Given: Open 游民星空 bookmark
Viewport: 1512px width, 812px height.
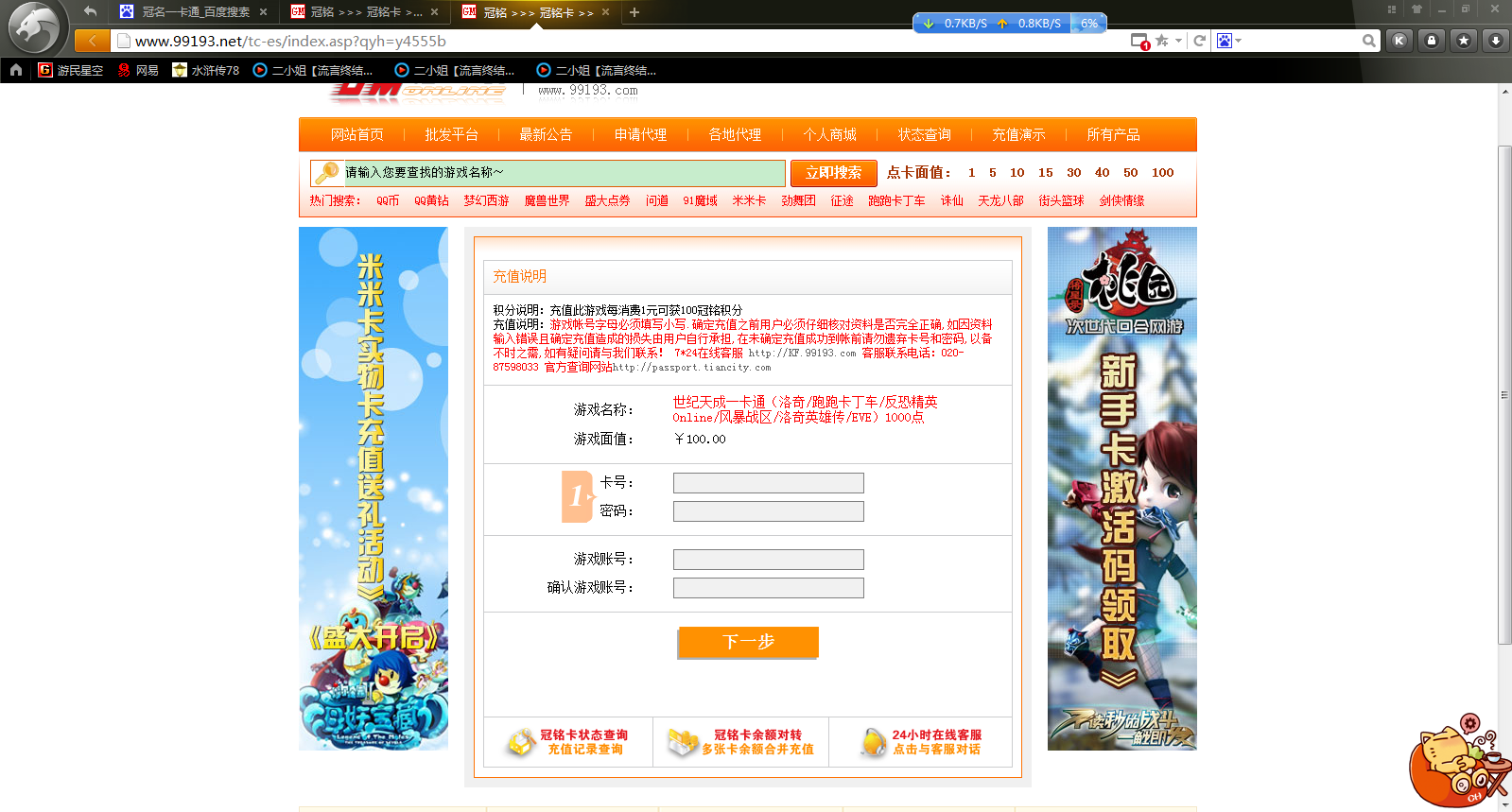Looking at the screenshot, I should 70,70.
